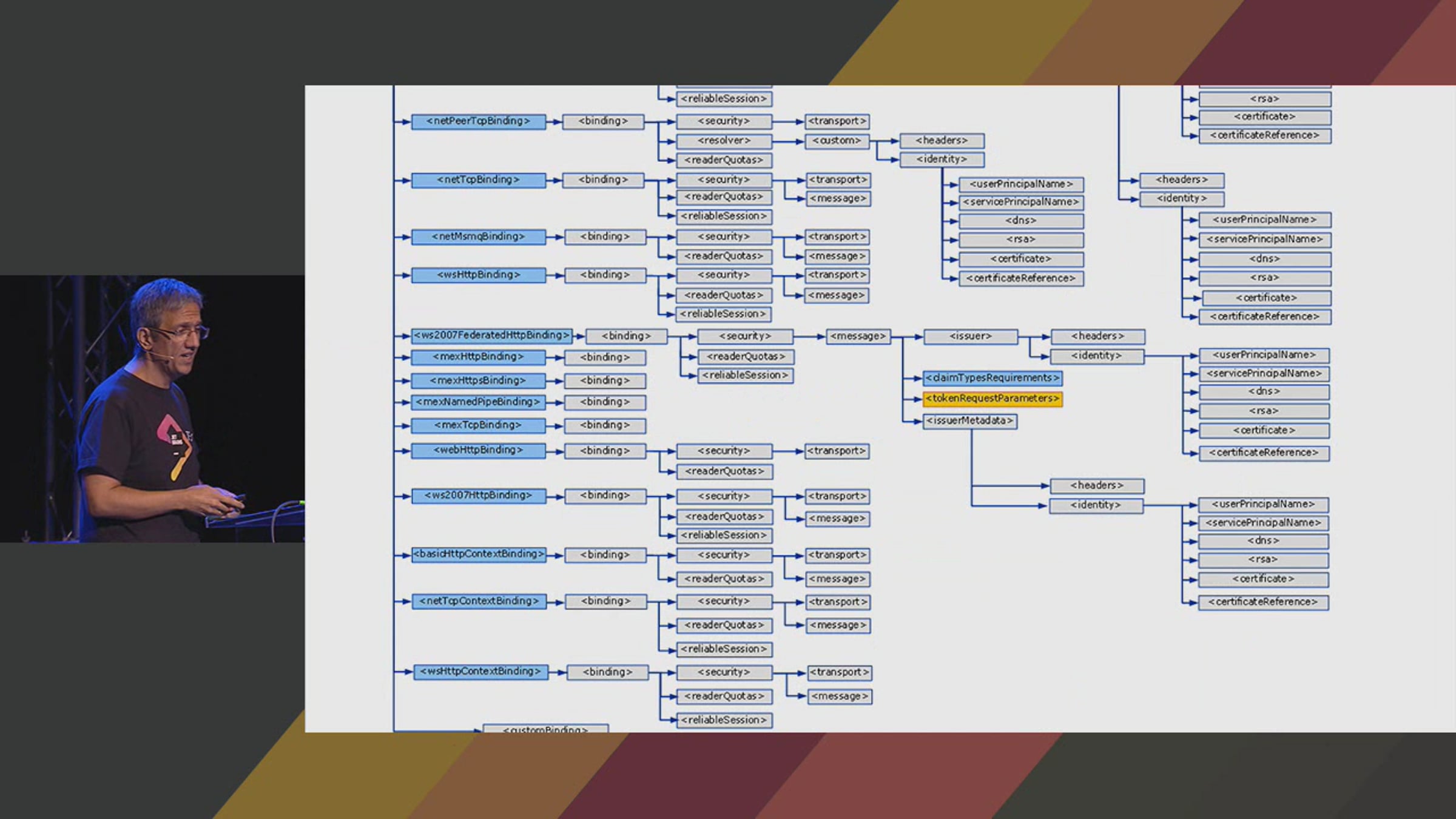Click the ws2007HttpBinding node
Screen dimensions: 1456x819
pos(478,496)
